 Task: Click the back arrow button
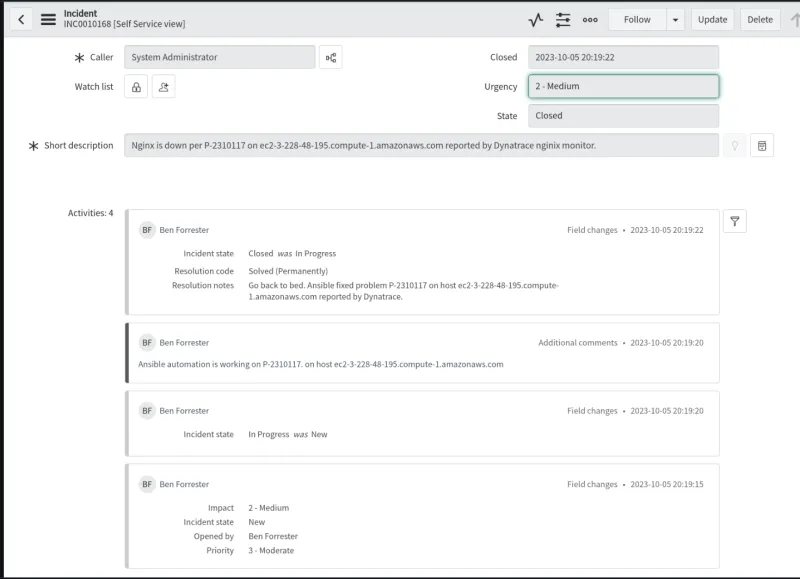pyautogui.click(x=21, y=19)
